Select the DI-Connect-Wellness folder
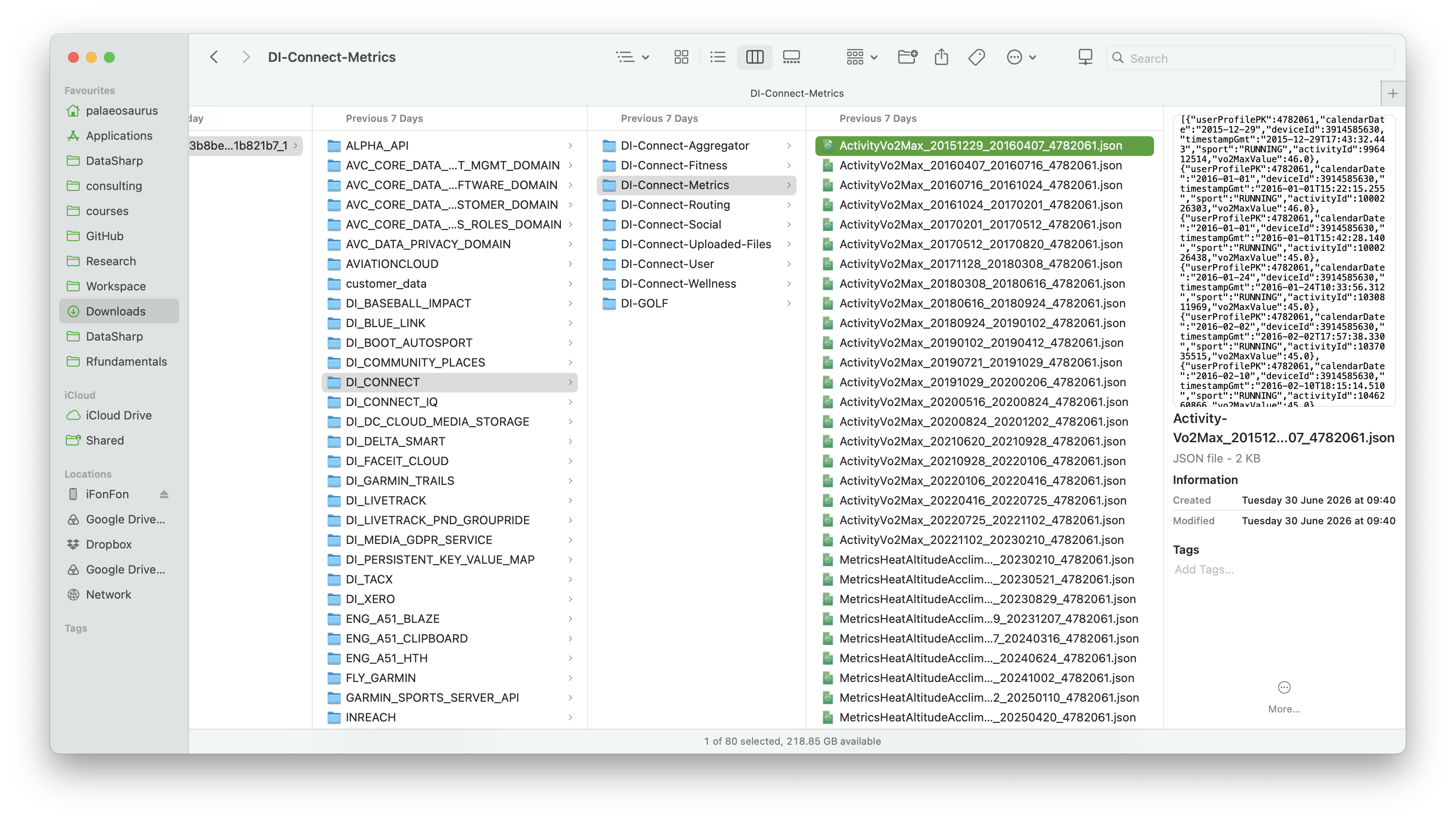 tap(696, 283)
